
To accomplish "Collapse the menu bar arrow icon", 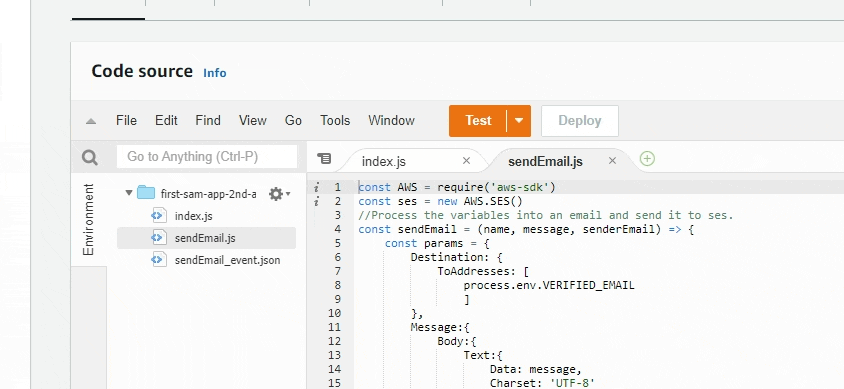I will pyautogui.click(x=91, y=121).
